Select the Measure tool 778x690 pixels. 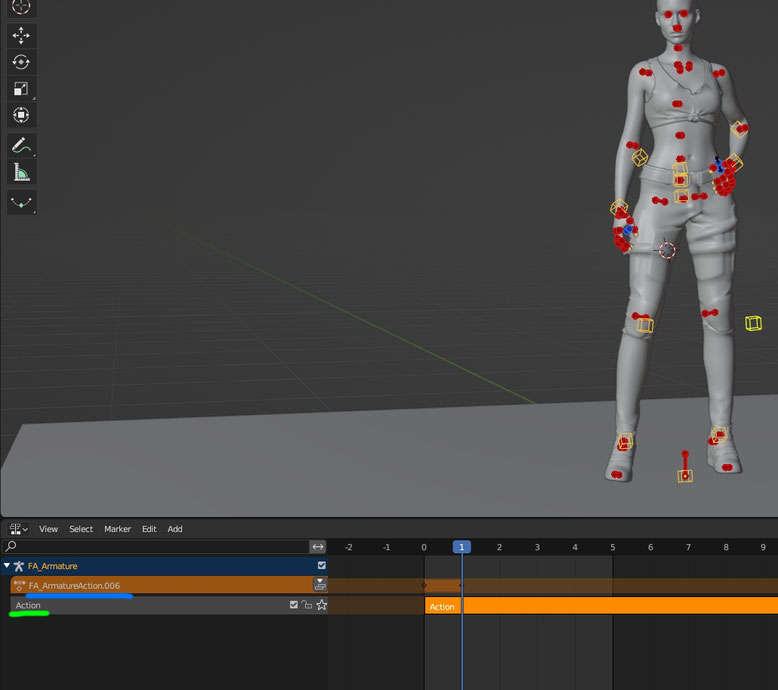[x=21, y=173]
